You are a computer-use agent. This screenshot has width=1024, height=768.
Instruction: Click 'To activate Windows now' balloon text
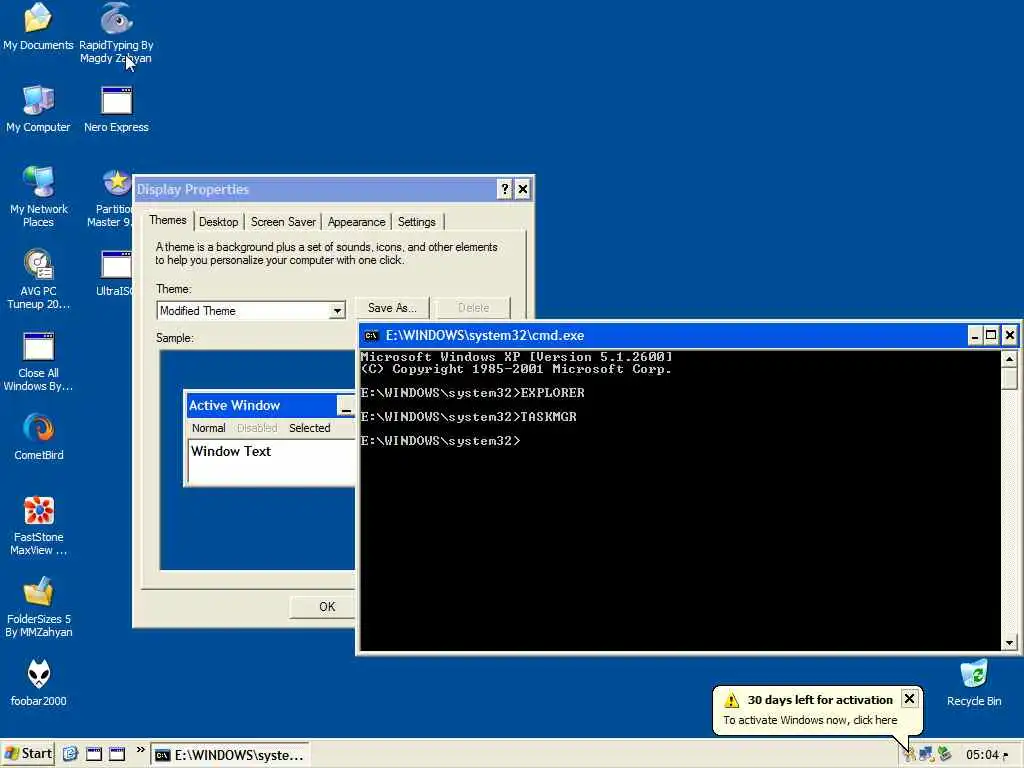tap(810, 720)
